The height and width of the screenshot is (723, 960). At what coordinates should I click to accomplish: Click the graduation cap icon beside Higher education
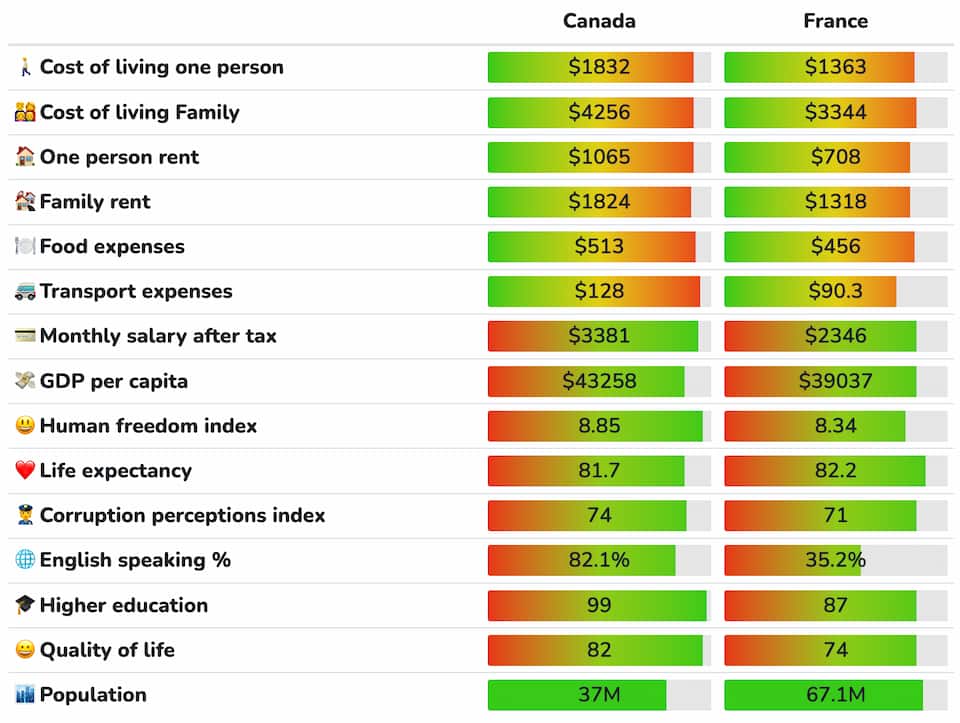coord(25,605)
